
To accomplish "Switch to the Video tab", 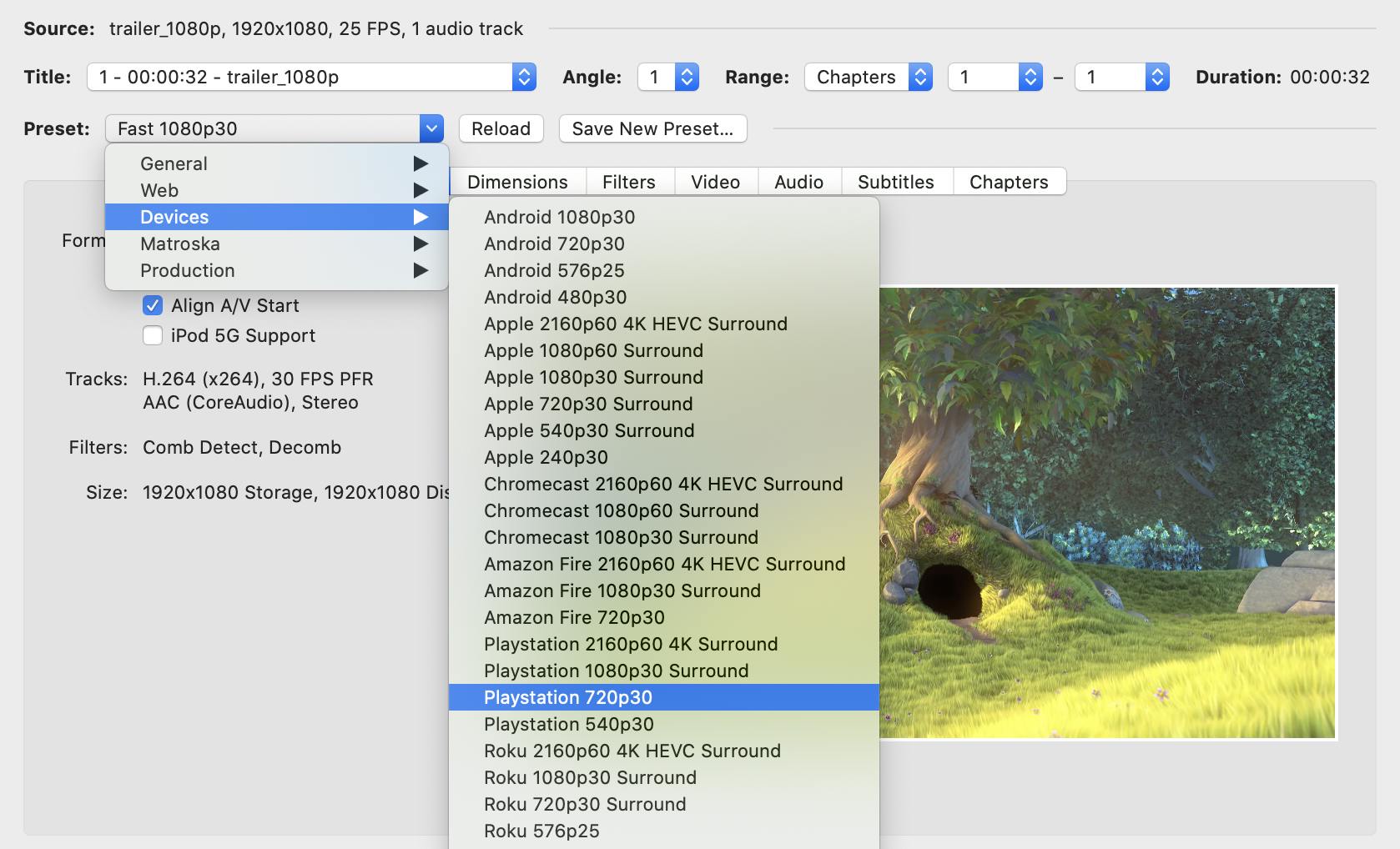I will 716,182.
